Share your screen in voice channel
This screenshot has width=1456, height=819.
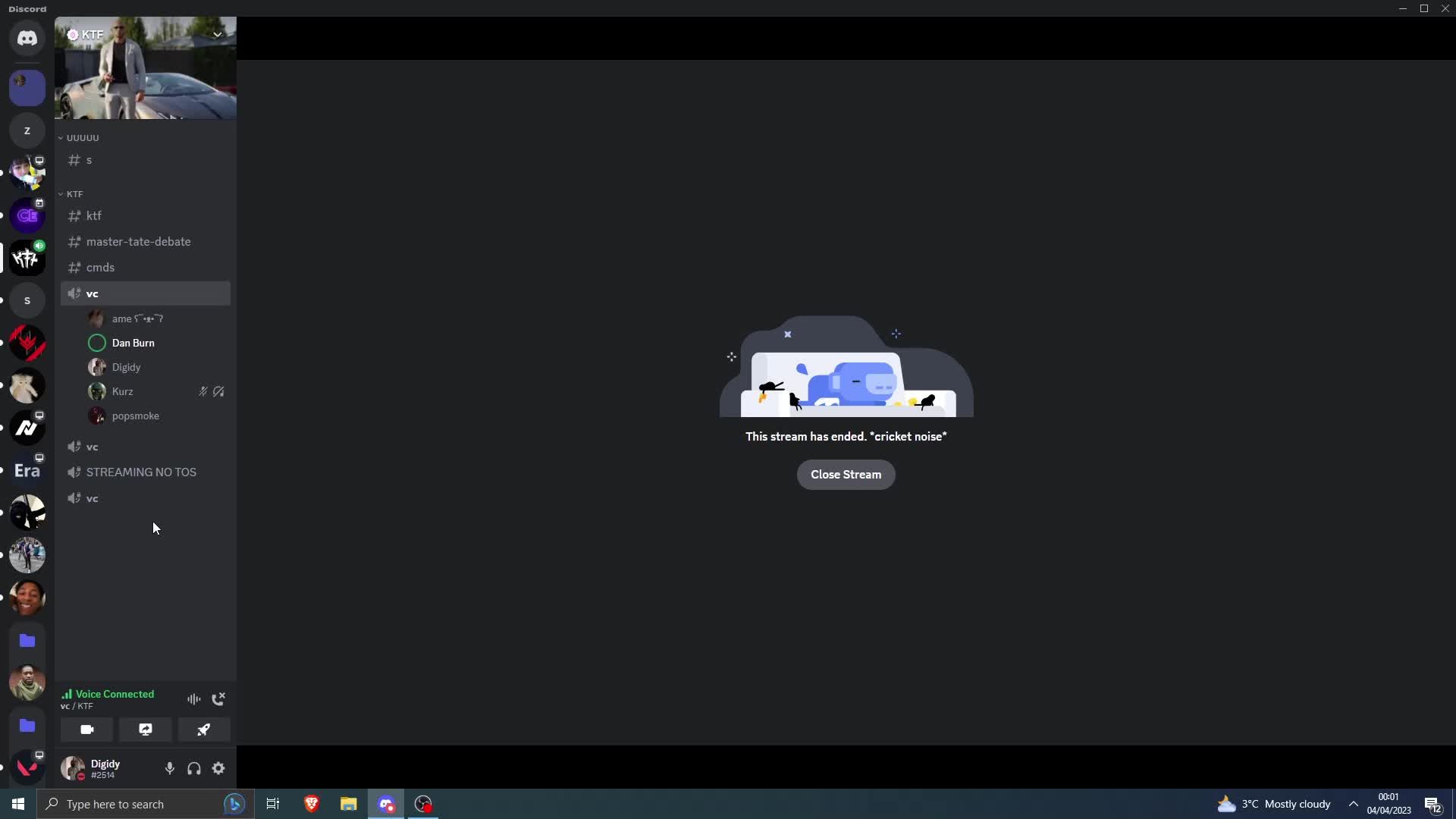click(146, 730)
